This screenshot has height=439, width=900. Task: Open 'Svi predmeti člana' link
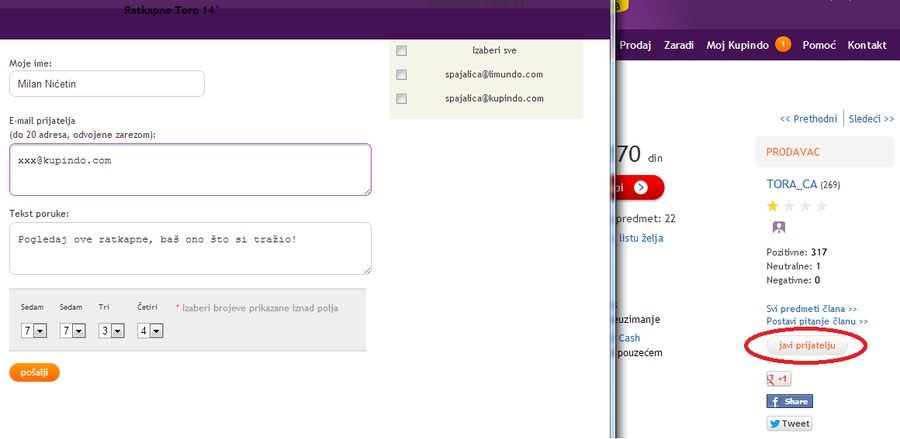pos(811,309)
